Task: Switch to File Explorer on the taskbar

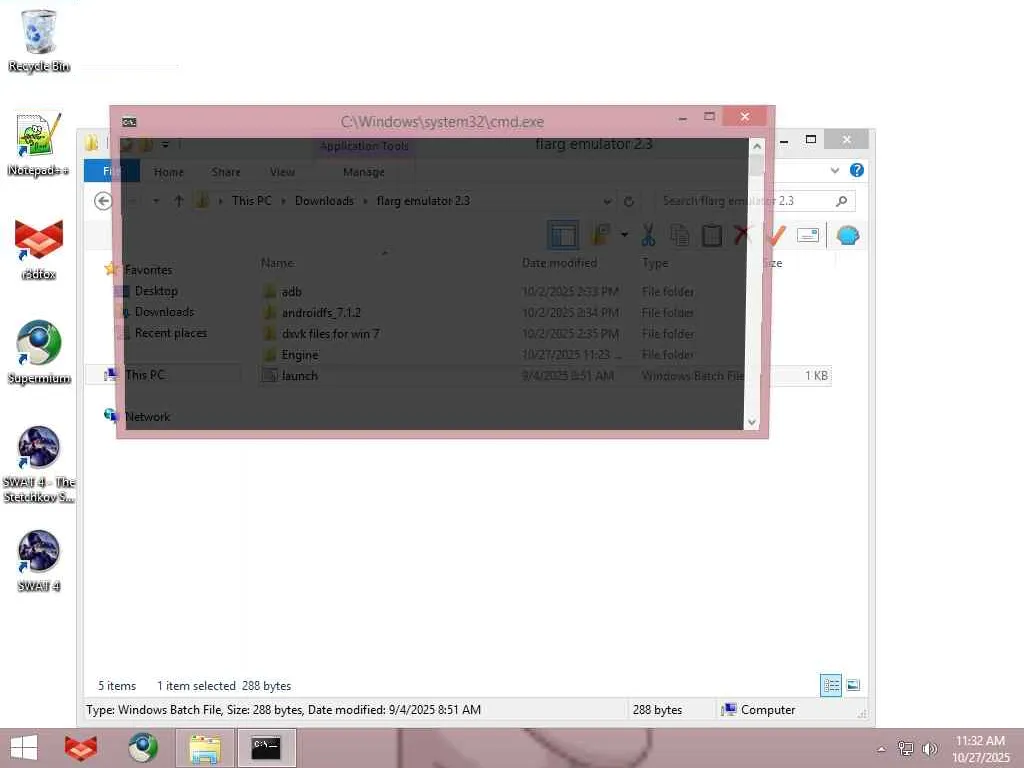Action: (x=205, y=748)
